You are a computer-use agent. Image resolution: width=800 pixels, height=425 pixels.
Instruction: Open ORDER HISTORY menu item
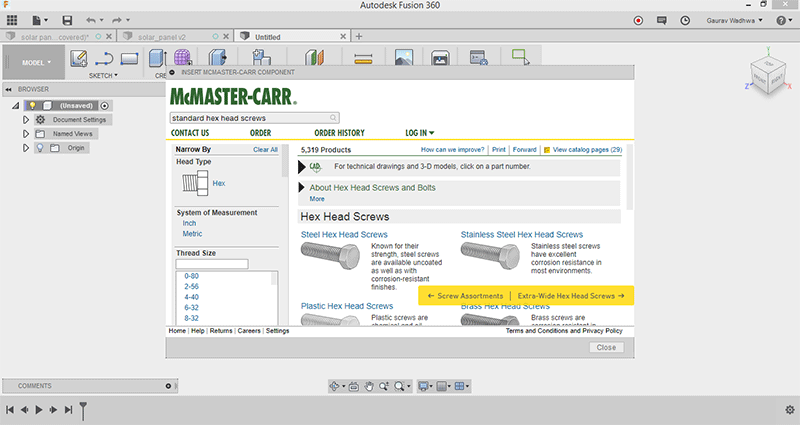pyautogui.click(x=339, y=133)
